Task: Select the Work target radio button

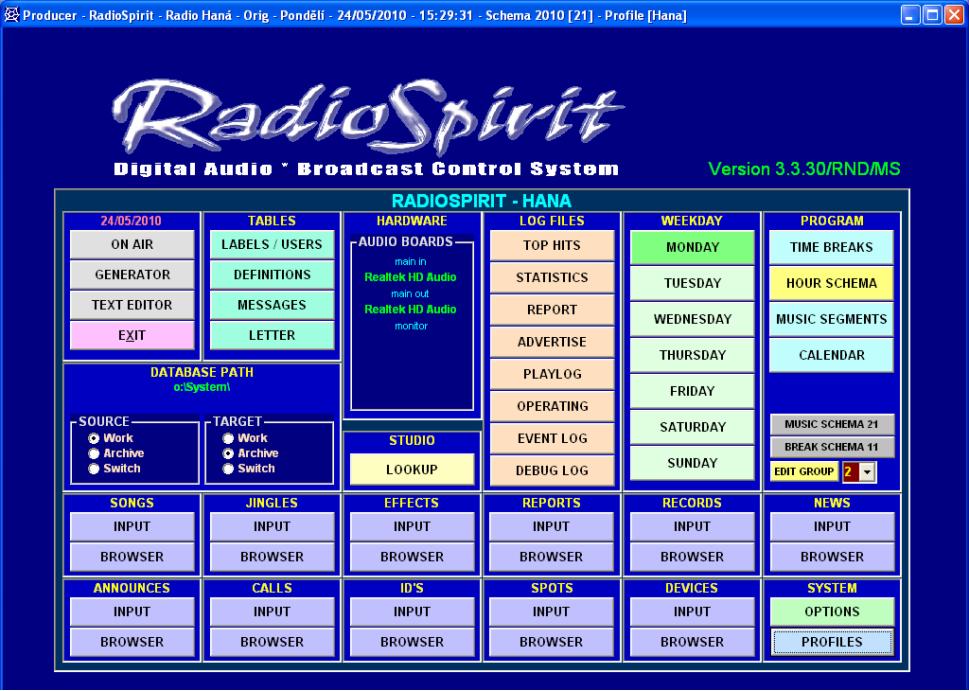Action: pos(230,438)
